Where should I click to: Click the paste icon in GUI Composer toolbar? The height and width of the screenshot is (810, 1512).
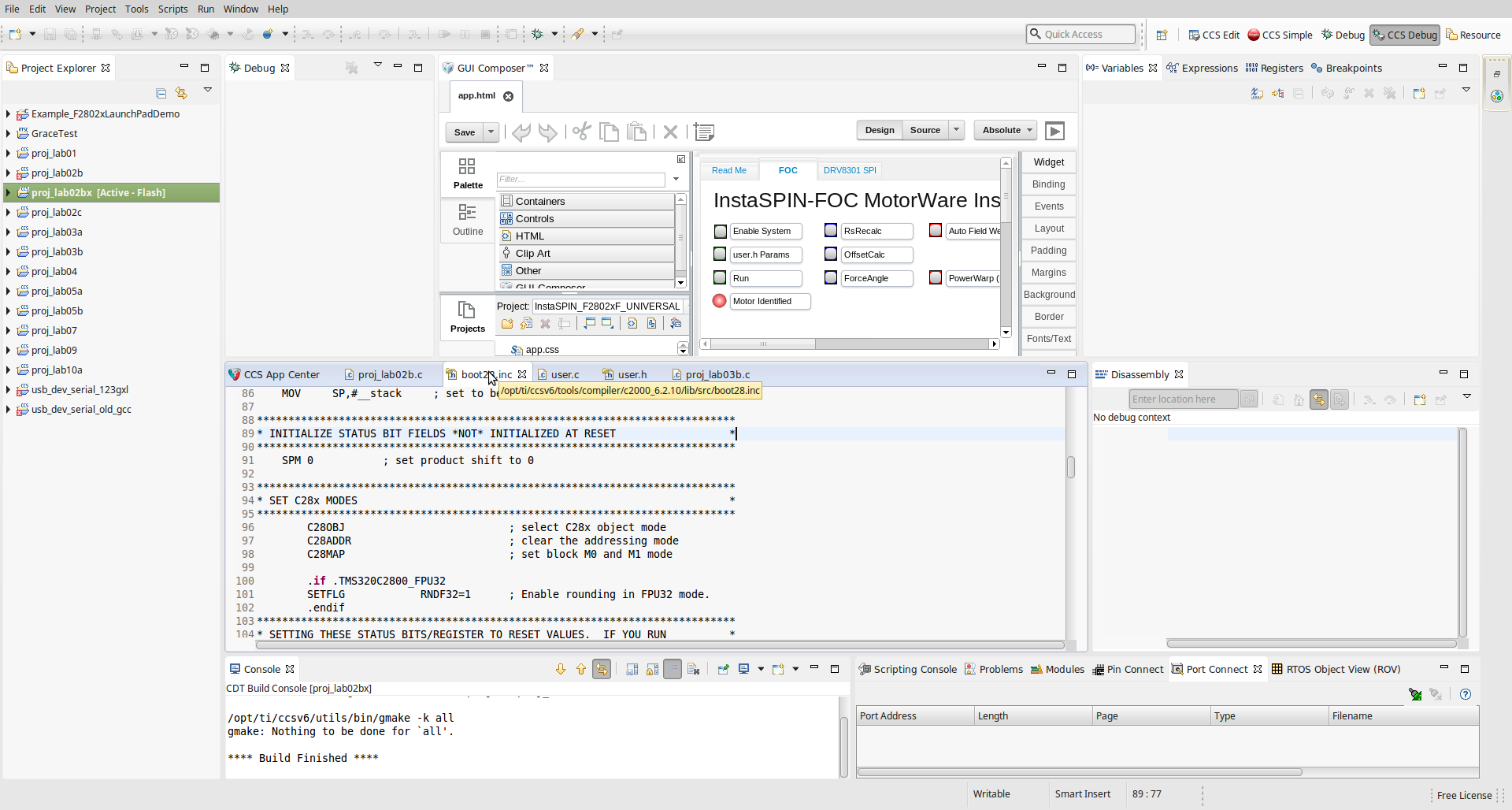pyautogui.click(x=636, y=132)
